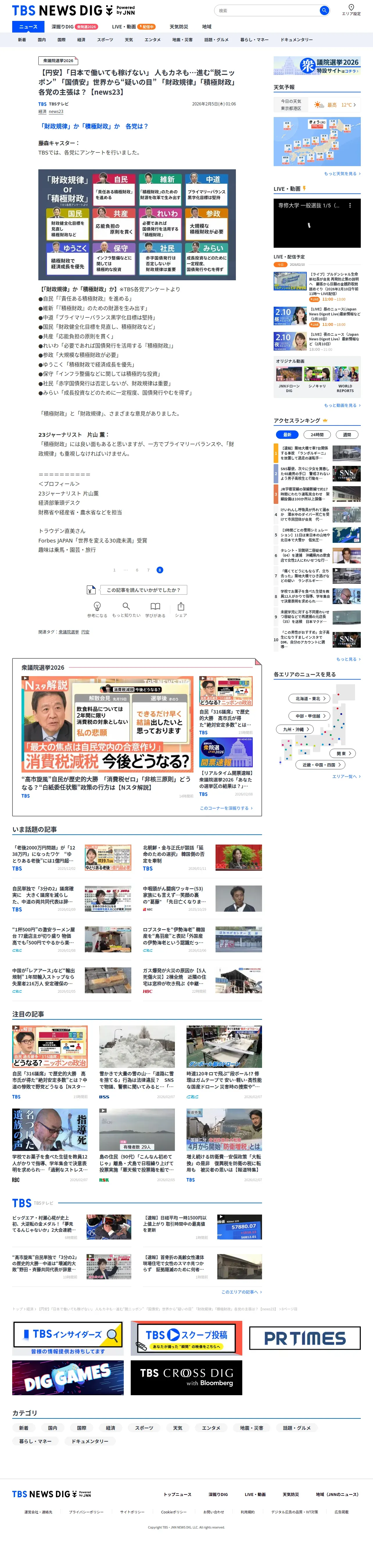The width and height of the screenshot is (373, 1568).
Task: Choose the 北海道・東北 area button
Action: tap(310, 698)
